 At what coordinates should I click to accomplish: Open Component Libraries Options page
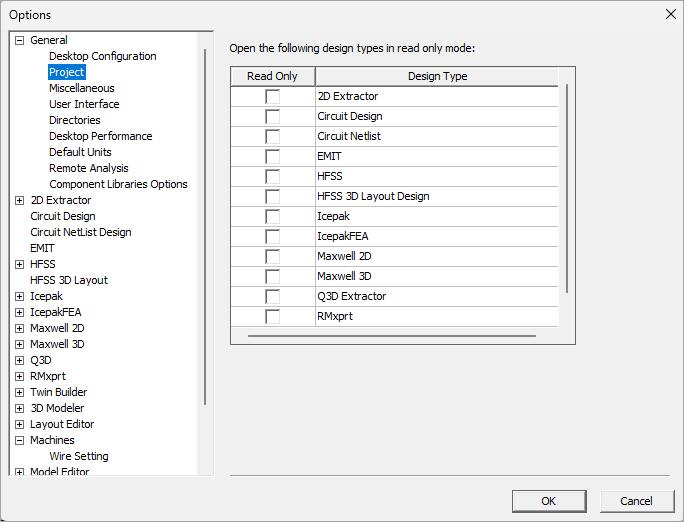point(118,184)
